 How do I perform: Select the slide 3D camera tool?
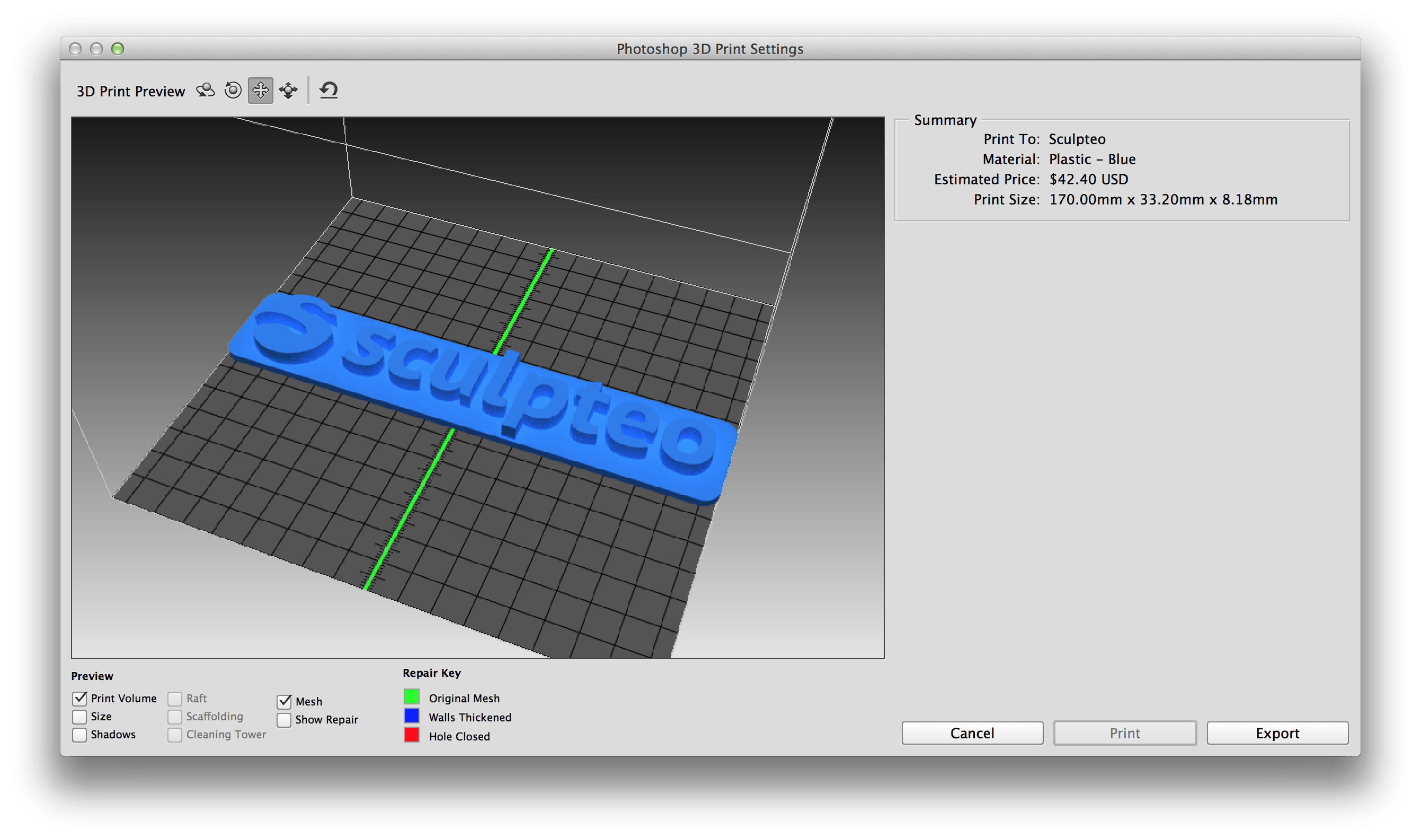click(288, 91)
